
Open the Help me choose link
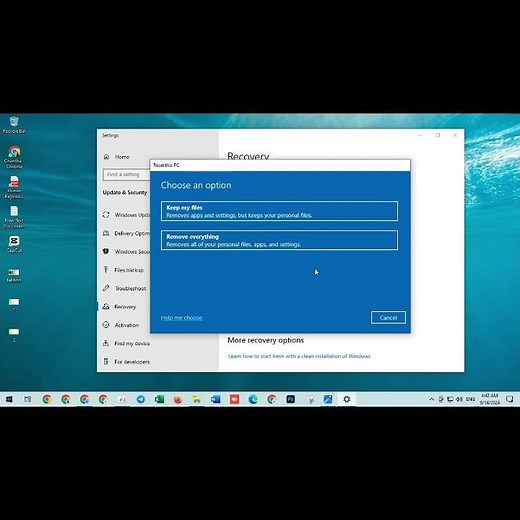[x=181, y=318]
